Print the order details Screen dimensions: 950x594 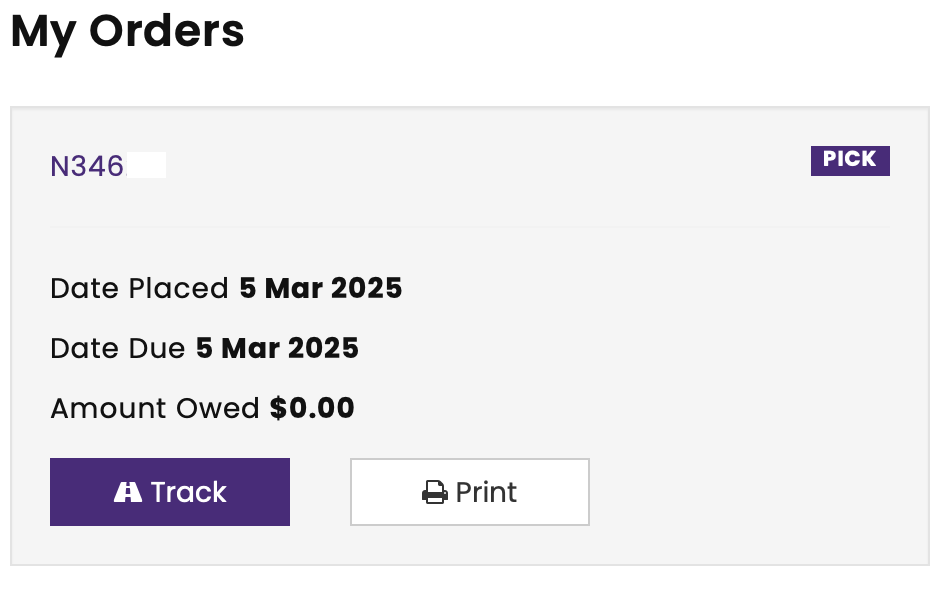pos(470,492)
